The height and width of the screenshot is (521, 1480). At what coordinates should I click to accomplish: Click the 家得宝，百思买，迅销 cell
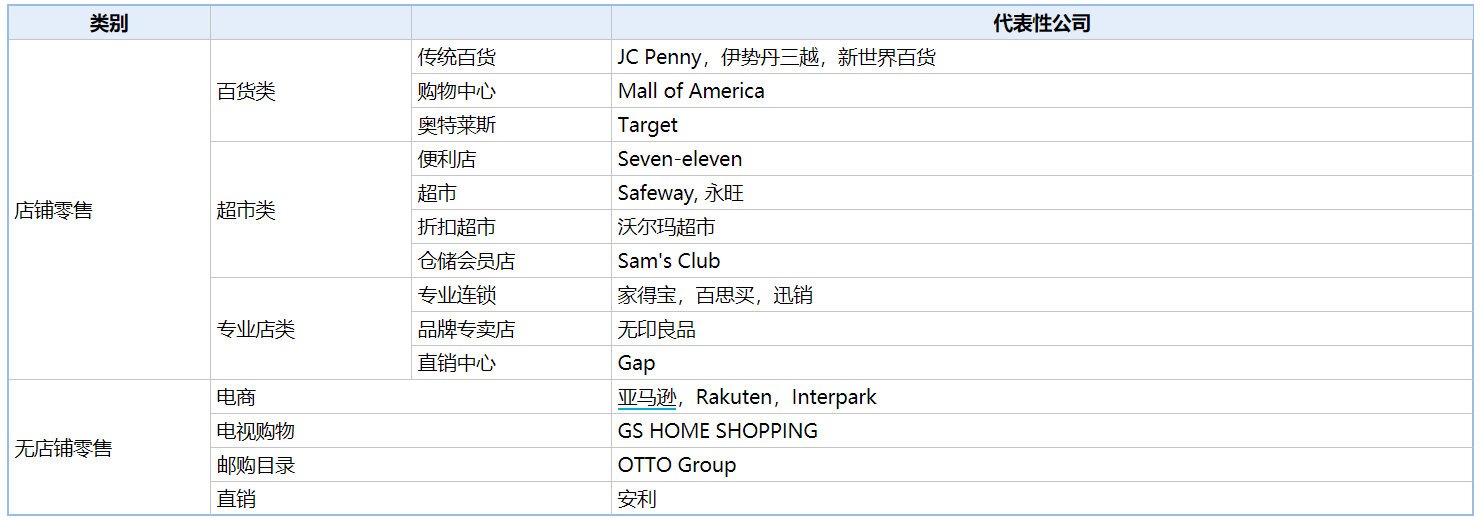(1042, 295)
